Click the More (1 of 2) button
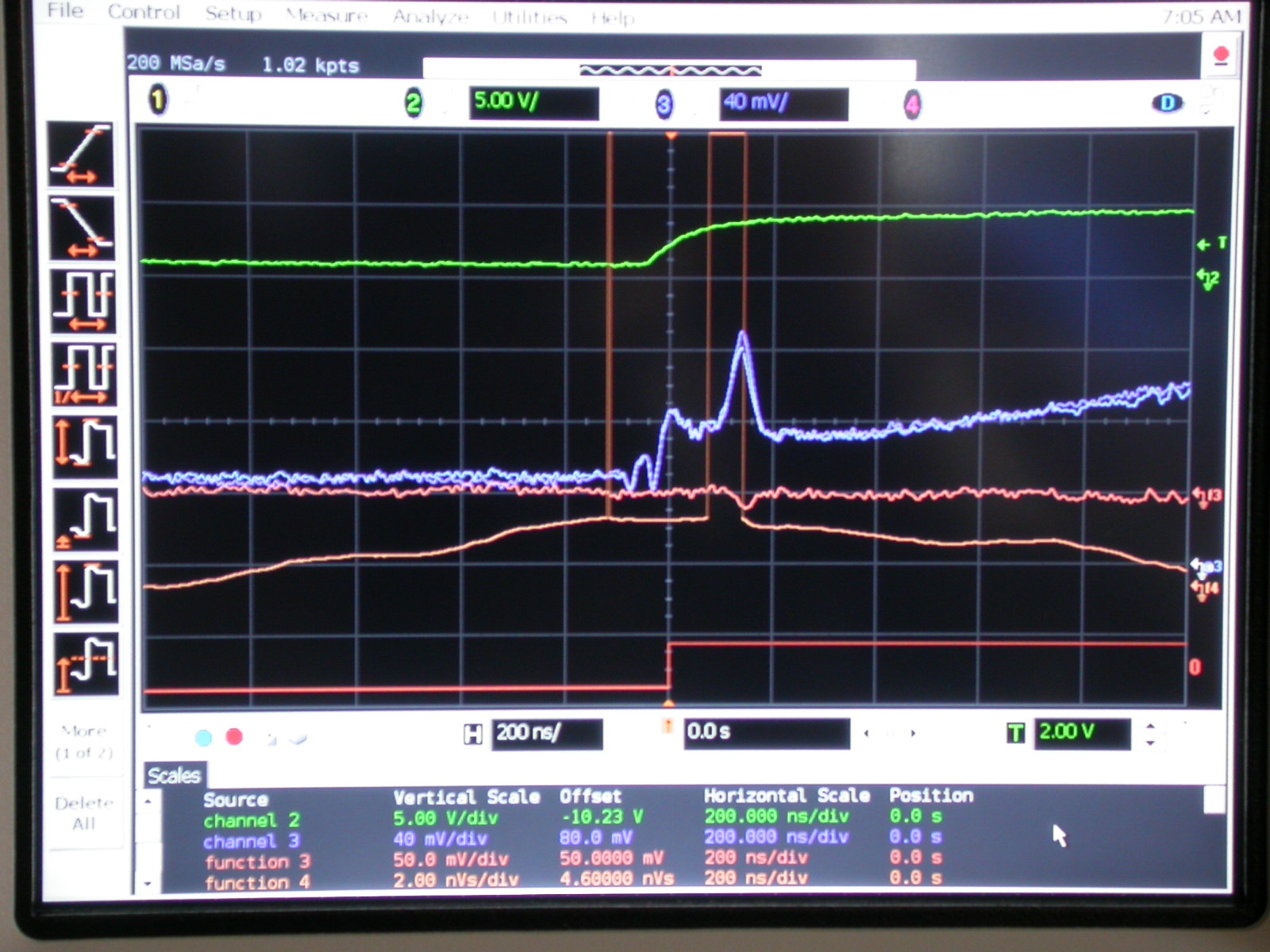 tap(84, 741)
